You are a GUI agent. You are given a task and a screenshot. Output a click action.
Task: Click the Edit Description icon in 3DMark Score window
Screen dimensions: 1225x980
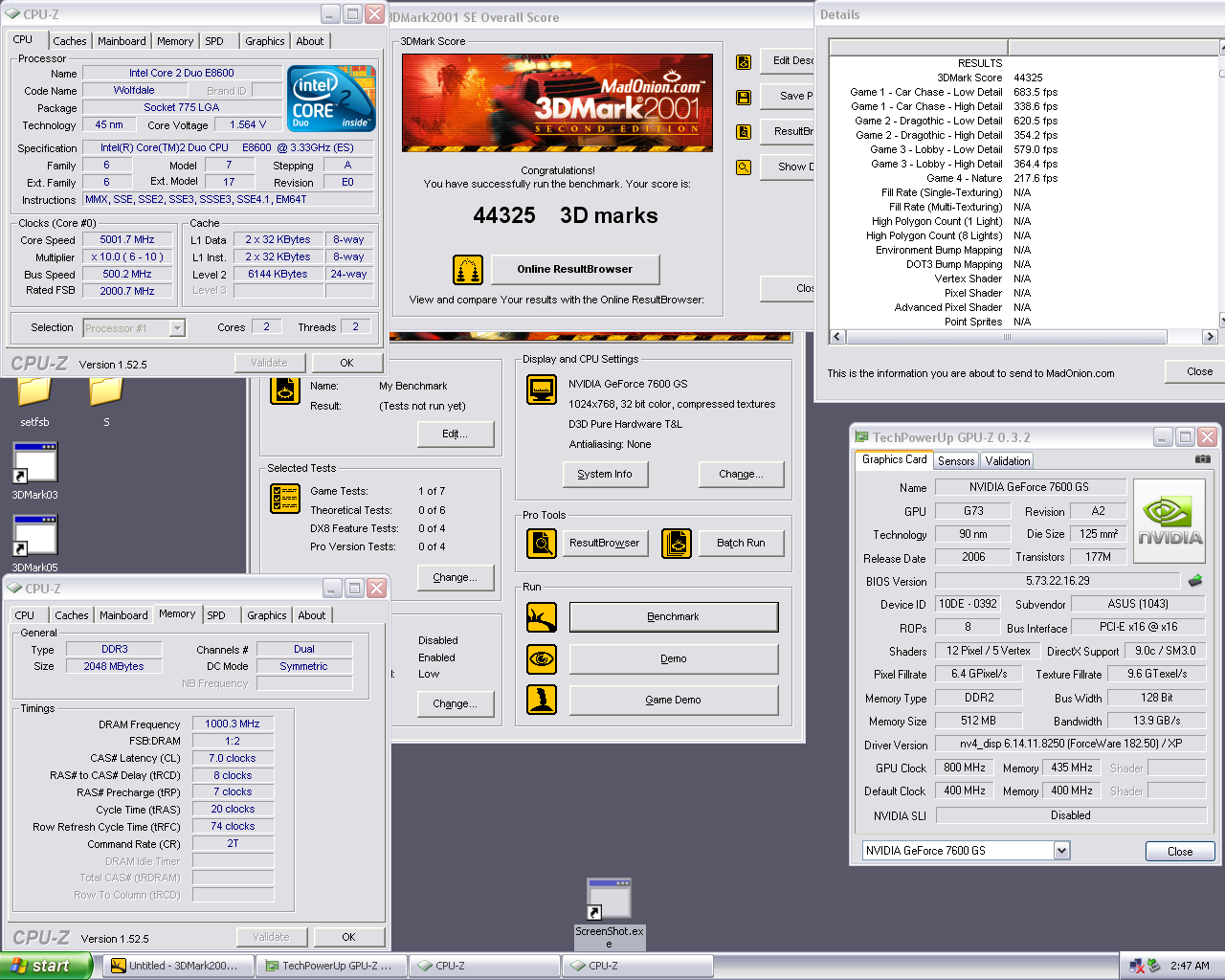(x=744, y=62)
